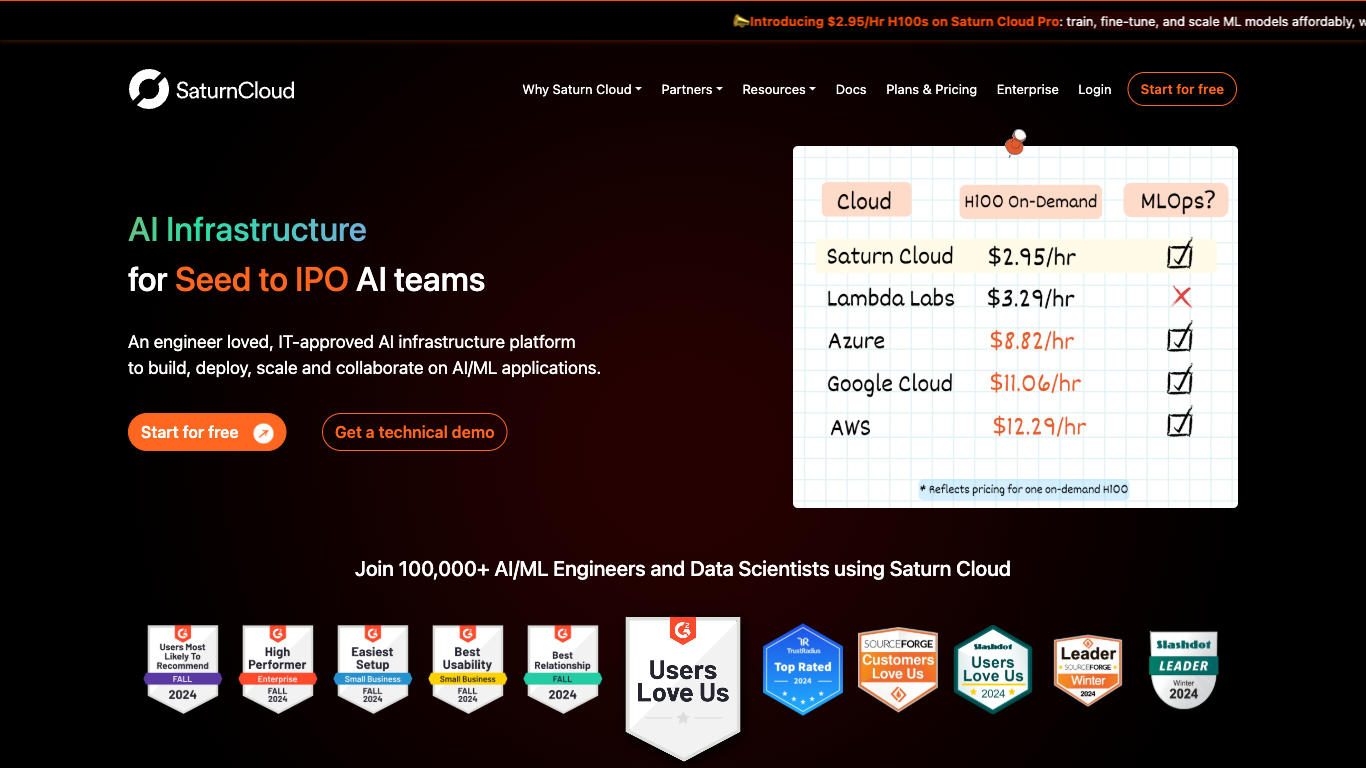Screen dimensions: 1366x768
Task: Open the Easiest Setup Small Business badge
Action: (373, 669)
